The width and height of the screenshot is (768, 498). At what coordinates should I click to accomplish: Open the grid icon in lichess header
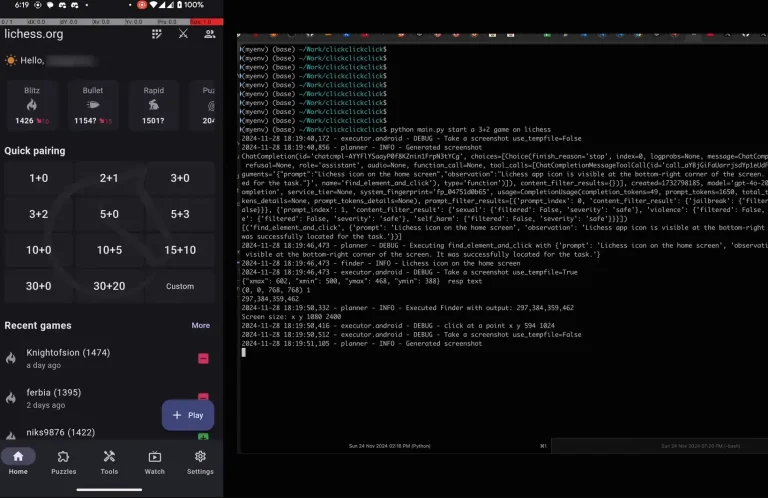pyautogui.click(x=157, y=34)
